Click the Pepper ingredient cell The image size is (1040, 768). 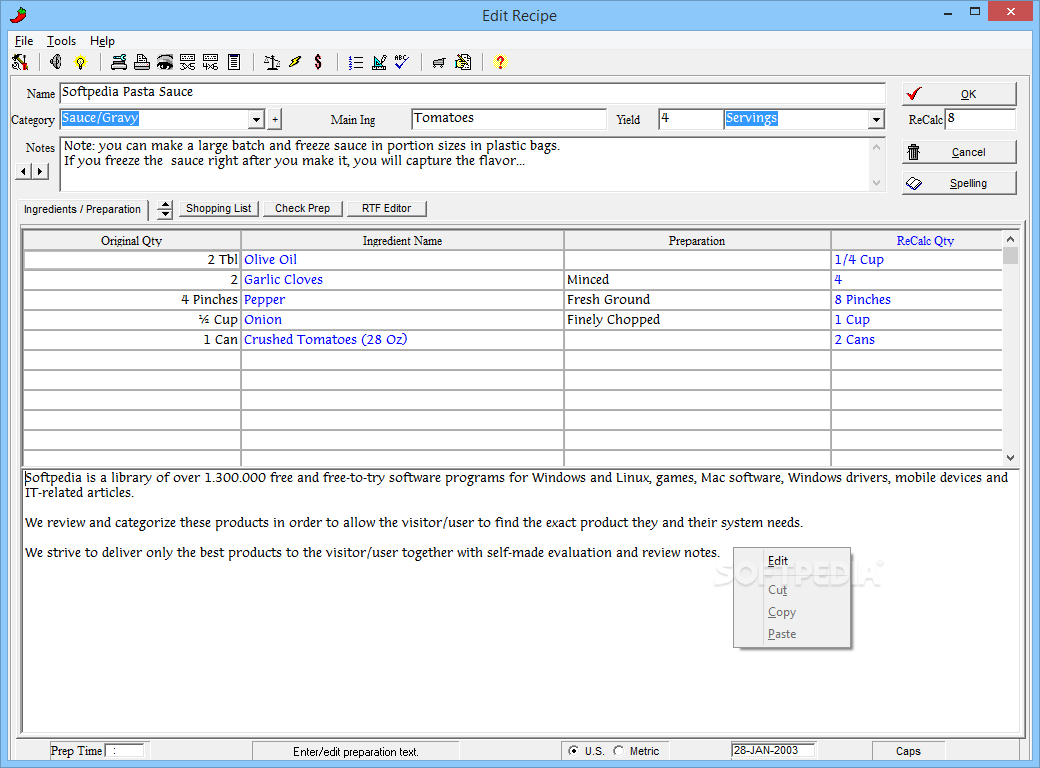[x=402, y=300]
